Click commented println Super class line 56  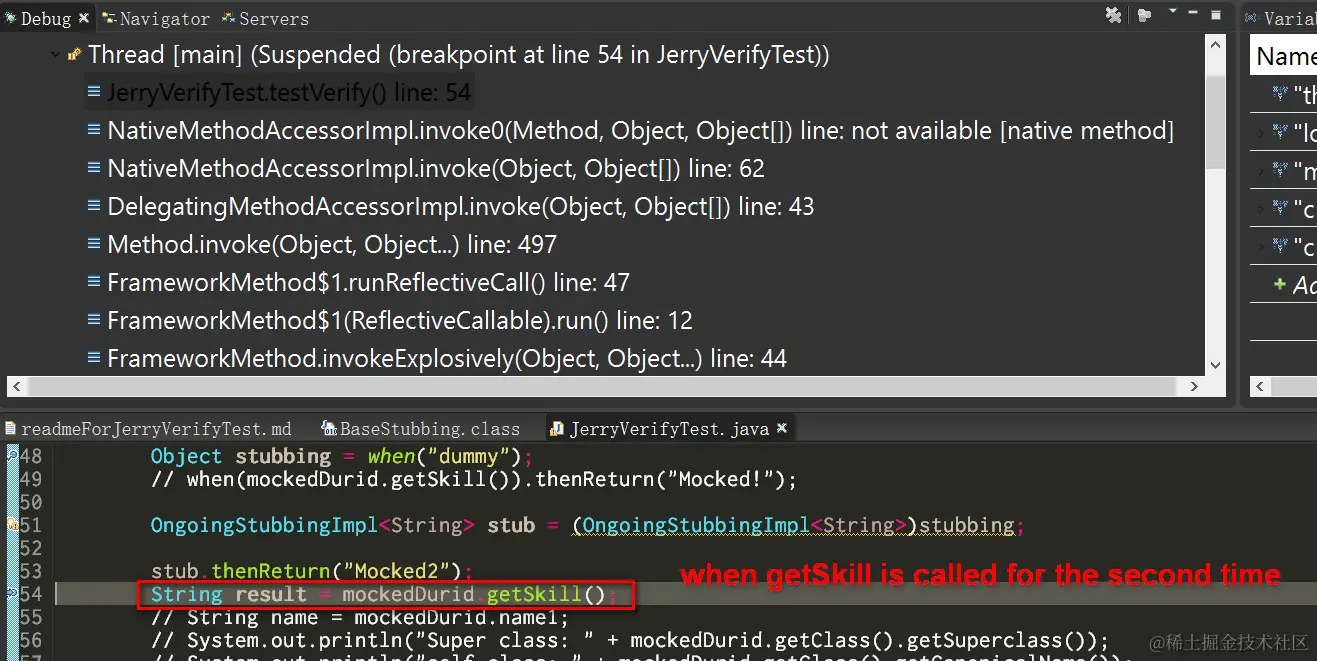coord(630,640)
